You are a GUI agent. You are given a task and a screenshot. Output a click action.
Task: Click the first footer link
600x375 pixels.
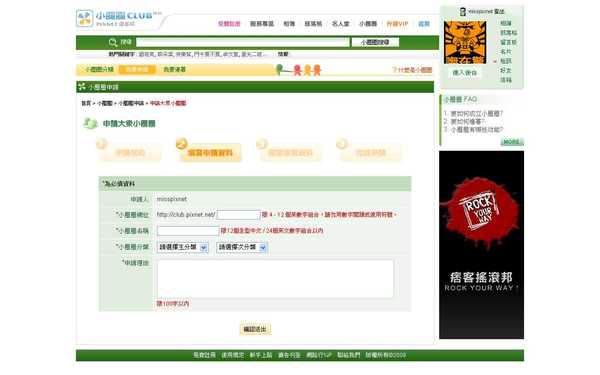tap(204, 355)
